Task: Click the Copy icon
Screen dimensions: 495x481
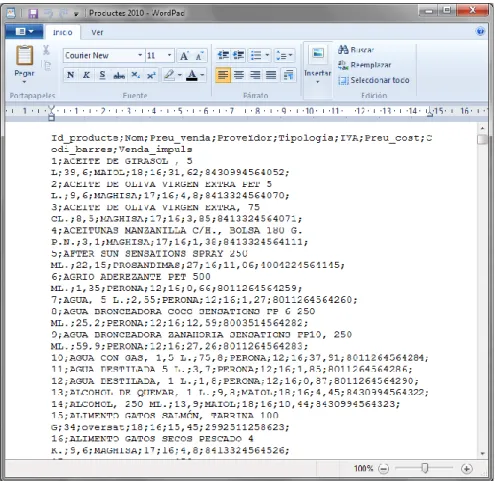Action: pos(46,65)
